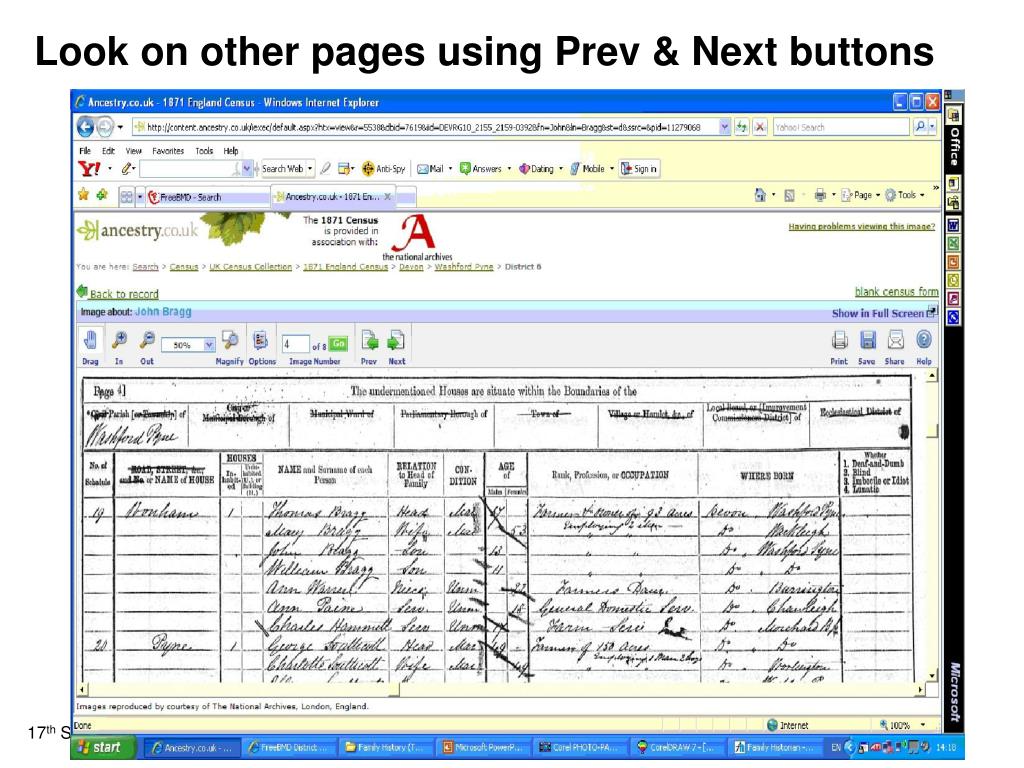Image resolution: width=1024 pixels, height=768 pixels.
Task: Open the status bar zoom 100% dropdown
Action: (923, 725)
